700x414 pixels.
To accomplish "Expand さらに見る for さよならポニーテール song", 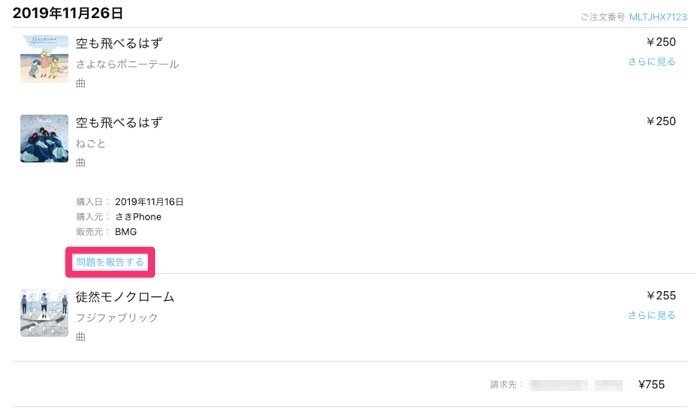I will [x=651, y=62].
